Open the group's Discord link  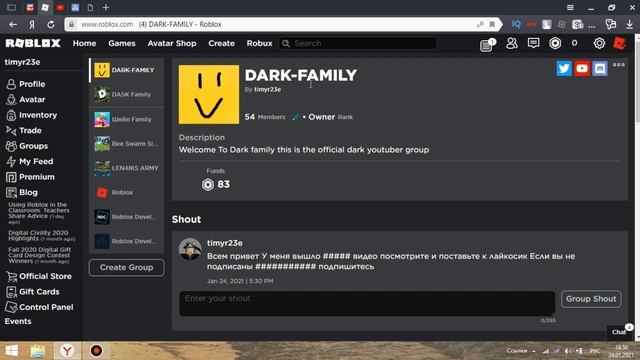pos(600,69)
